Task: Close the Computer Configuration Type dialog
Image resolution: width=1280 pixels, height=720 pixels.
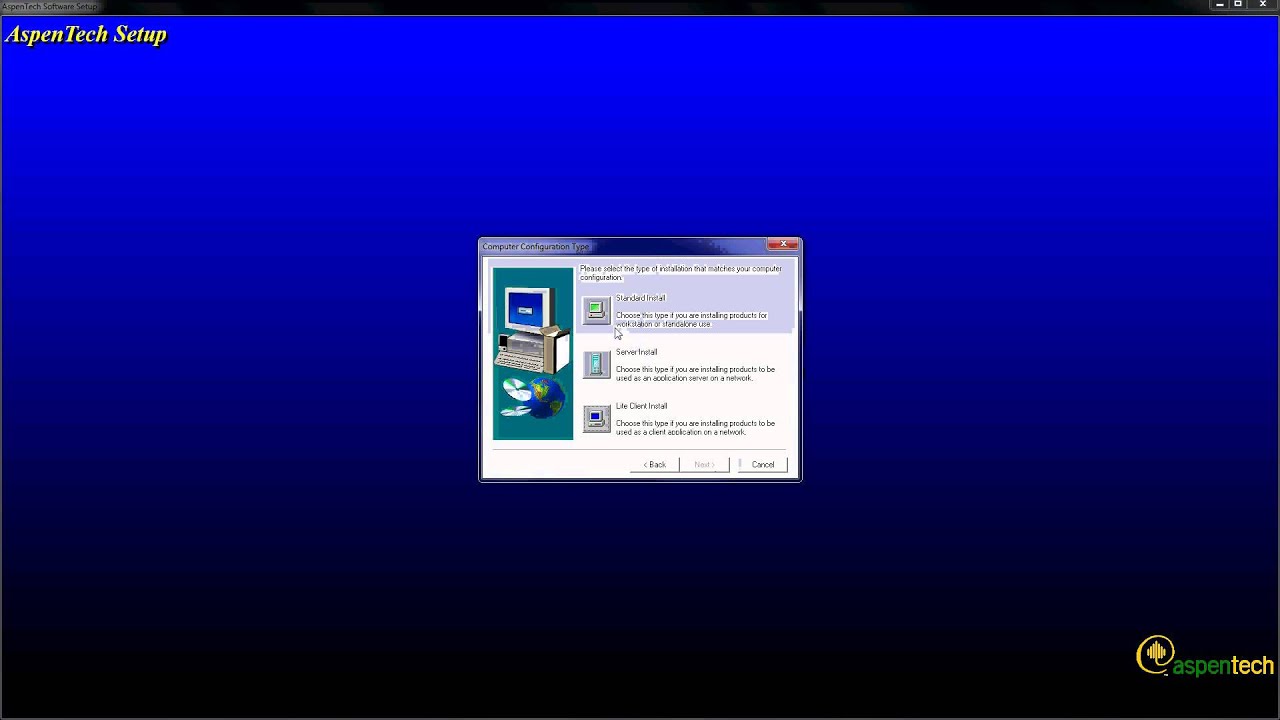Action: tap(783, 245)
